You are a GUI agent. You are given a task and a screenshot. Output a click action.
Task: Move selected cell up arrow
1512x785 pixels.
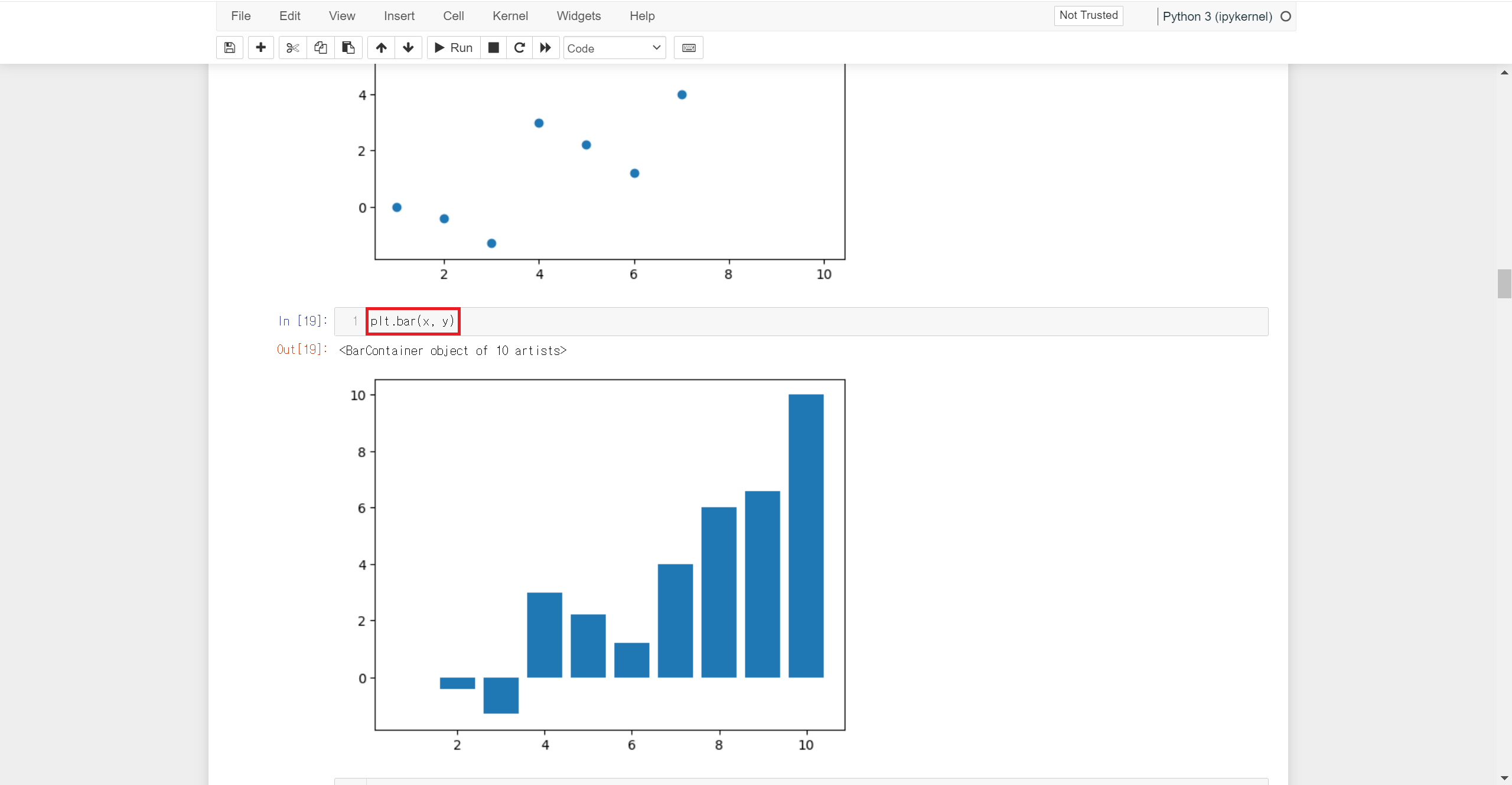pyautogui.click(x=382, y=48)
